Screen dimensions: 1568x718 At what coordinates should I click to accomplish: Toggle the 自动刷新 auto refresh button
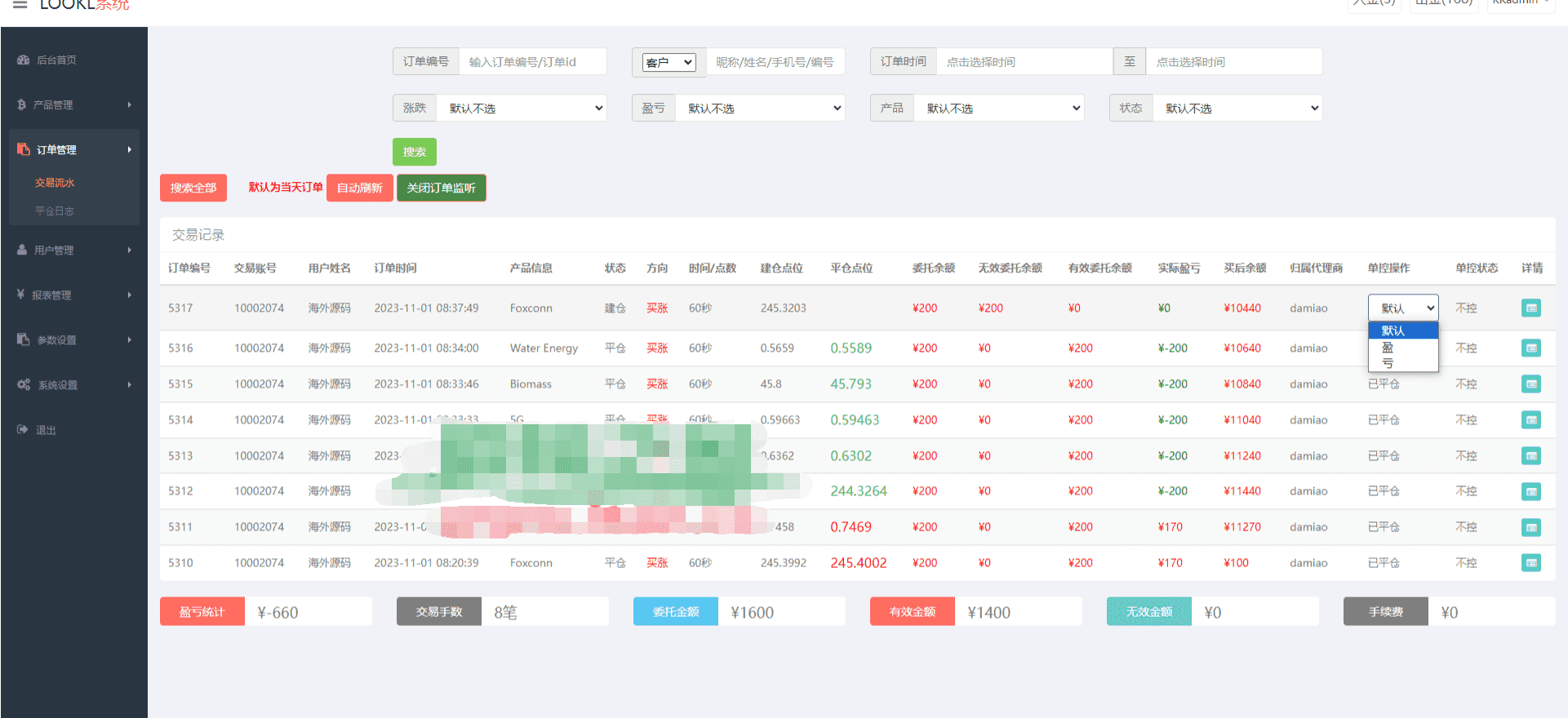(x=360, y=188)
